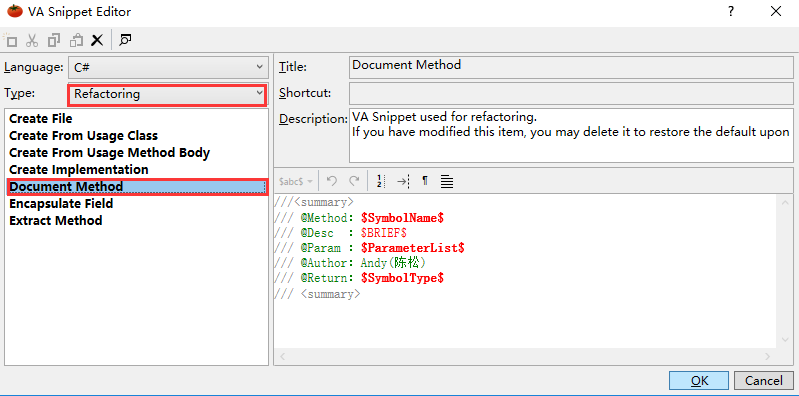
Task: Open the $abc$ reserved string menu
Action: tap(296, 181)
